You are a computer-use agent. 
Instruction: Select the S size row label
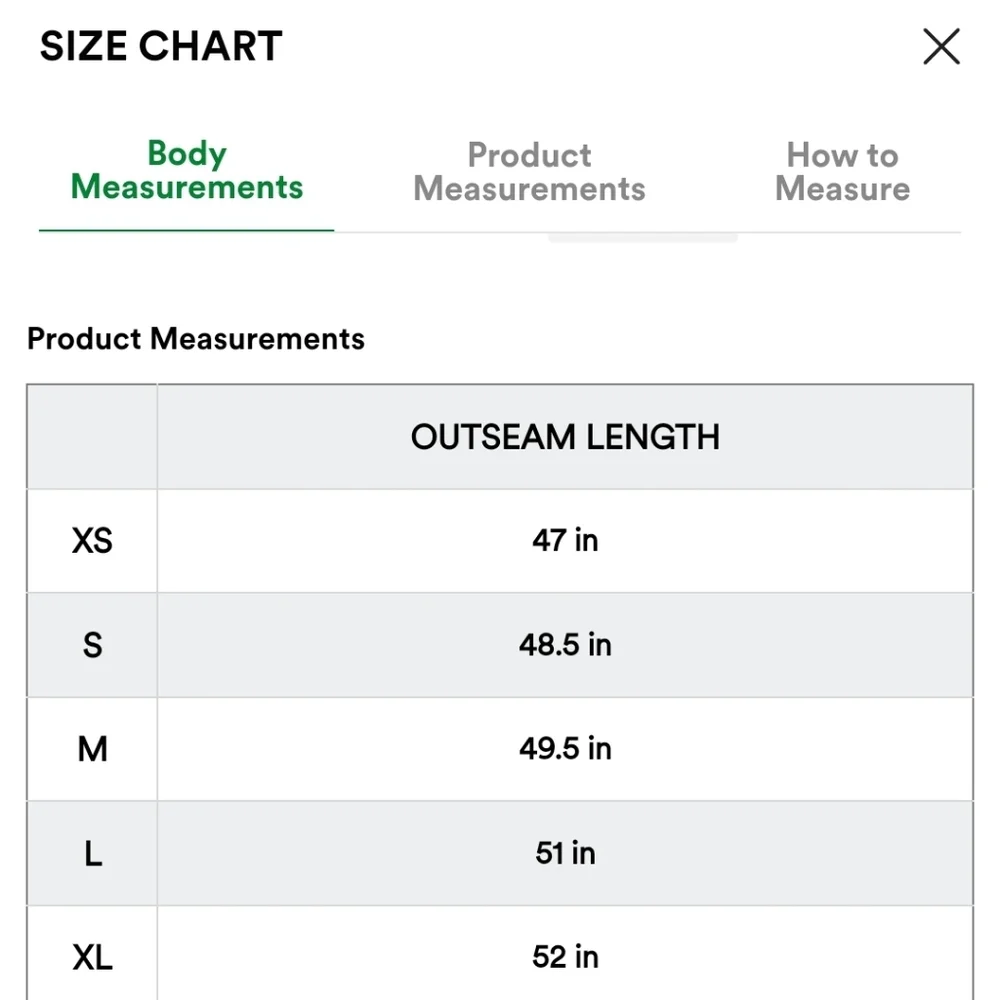coord(92,645)
